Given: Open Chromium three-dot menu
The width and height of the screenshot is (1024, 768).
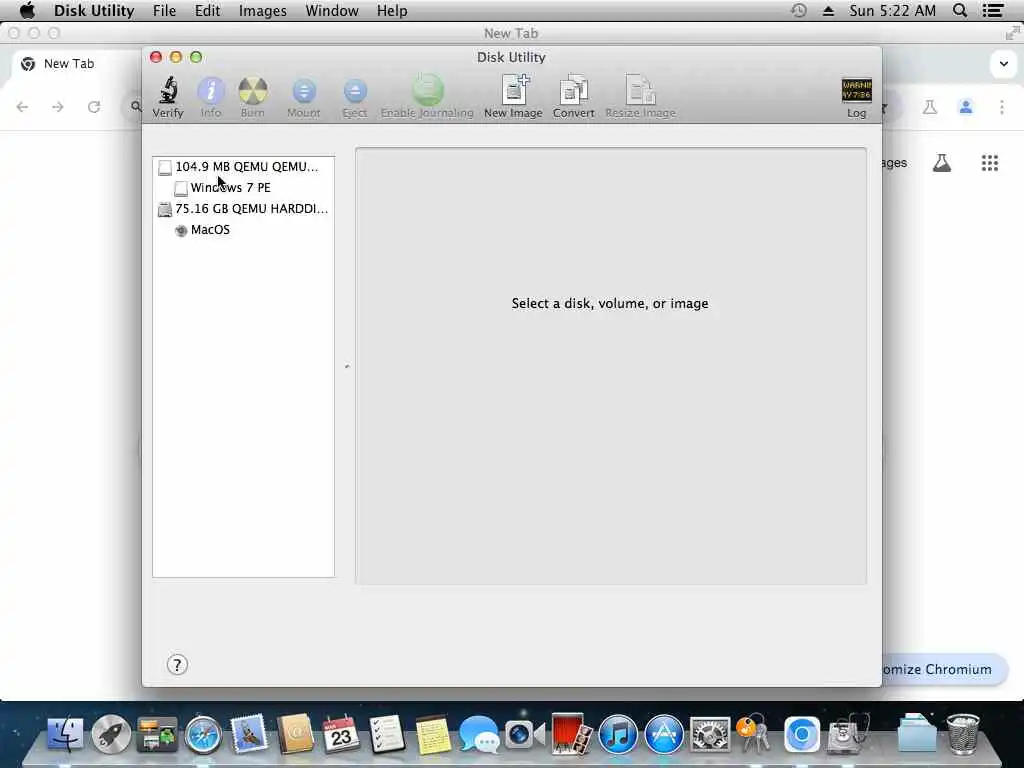Looking at the screenshot, I should [x=1002, y=107].
